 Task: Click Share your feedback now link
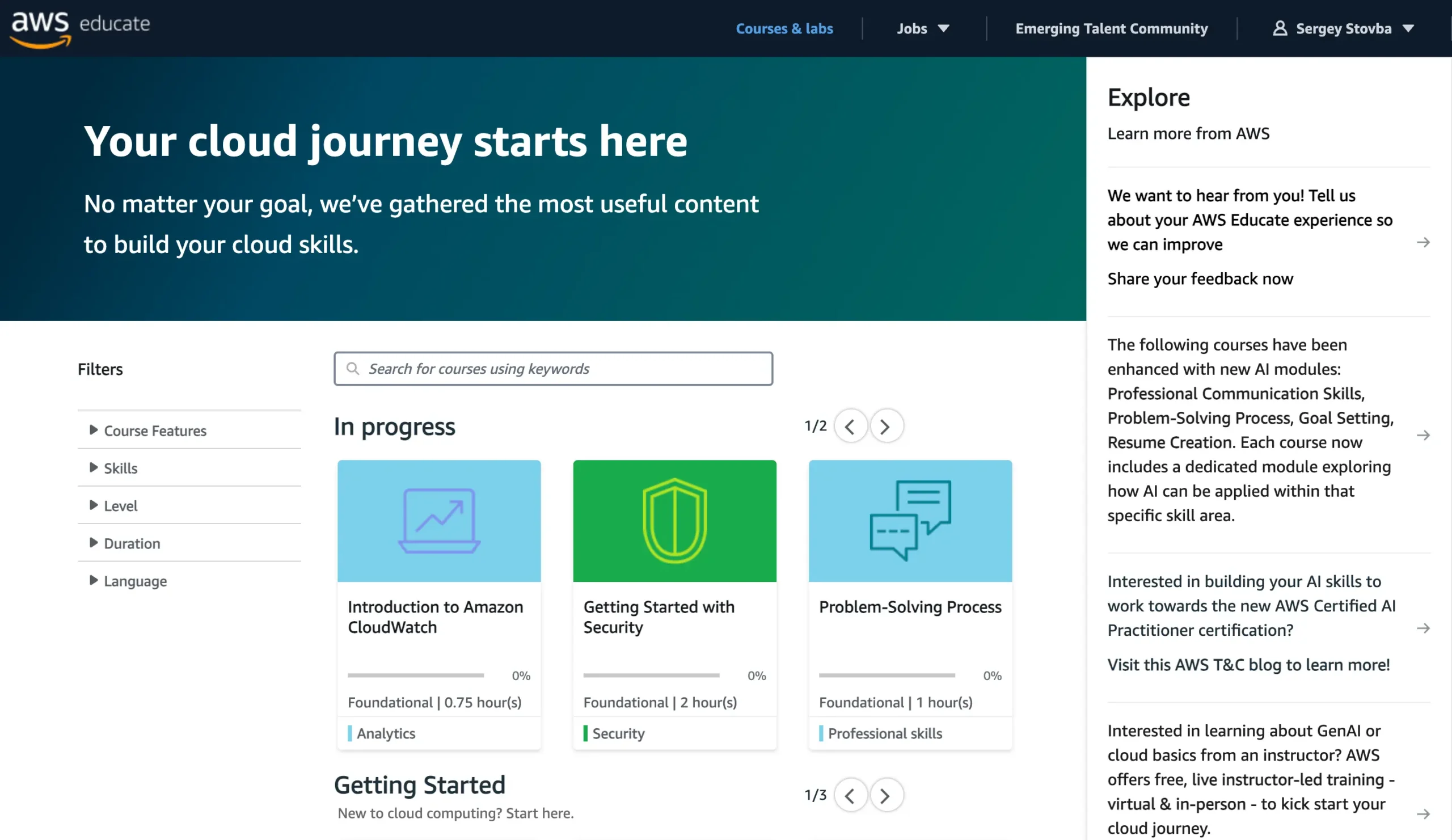[x=1200, y=279]
